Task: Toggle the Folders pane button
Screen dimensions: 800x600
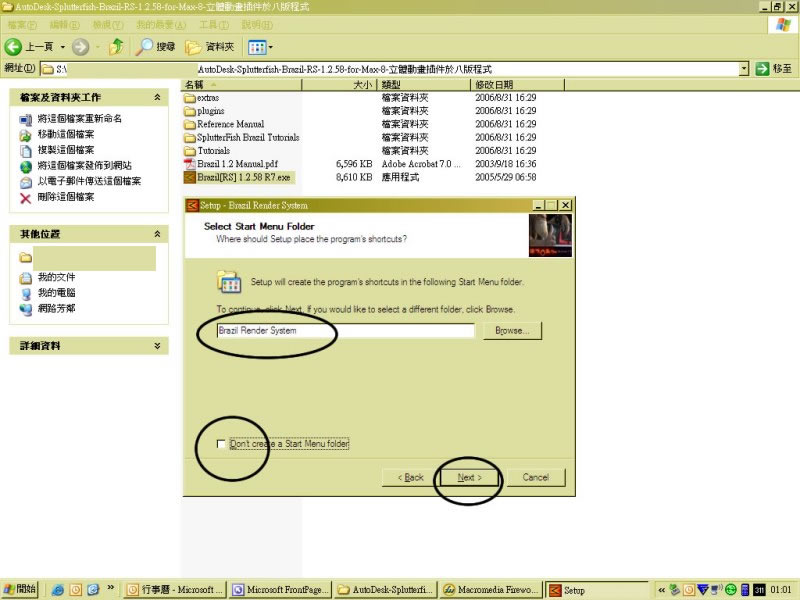Action: 210,47
